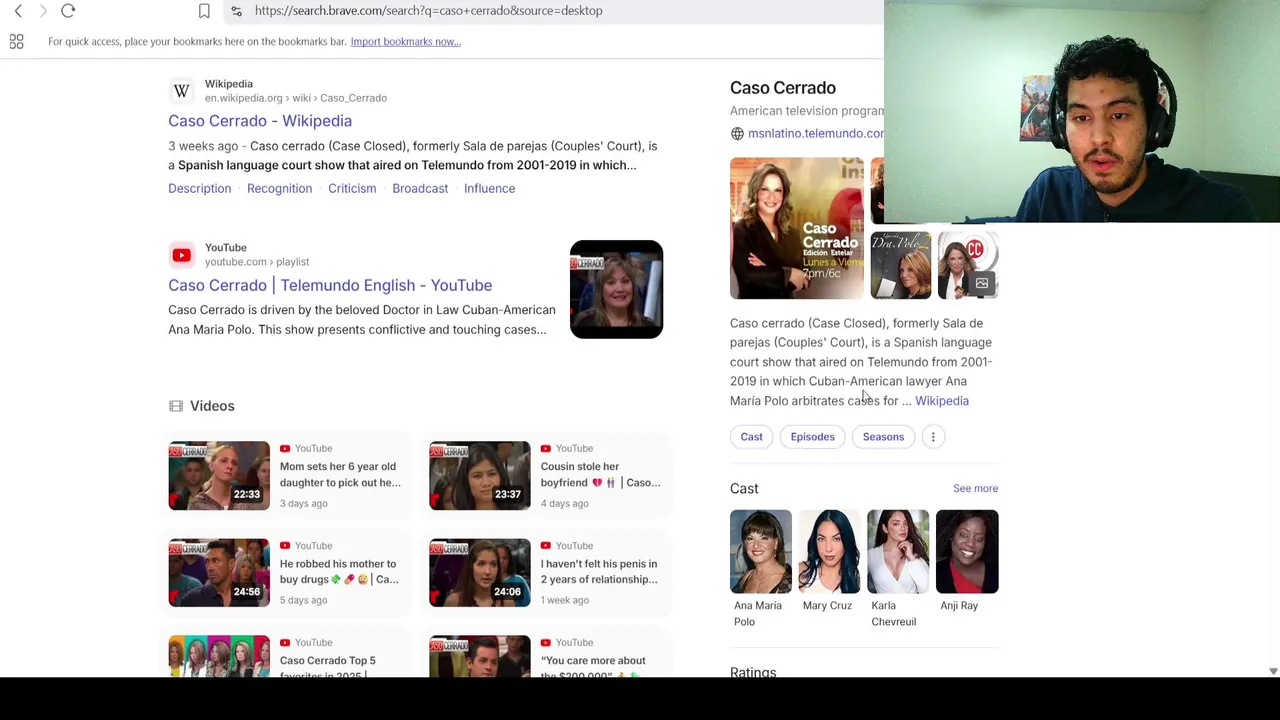
Task: Click the 'Caso Cerrado' infobox heading
Action: coord(783,88)
